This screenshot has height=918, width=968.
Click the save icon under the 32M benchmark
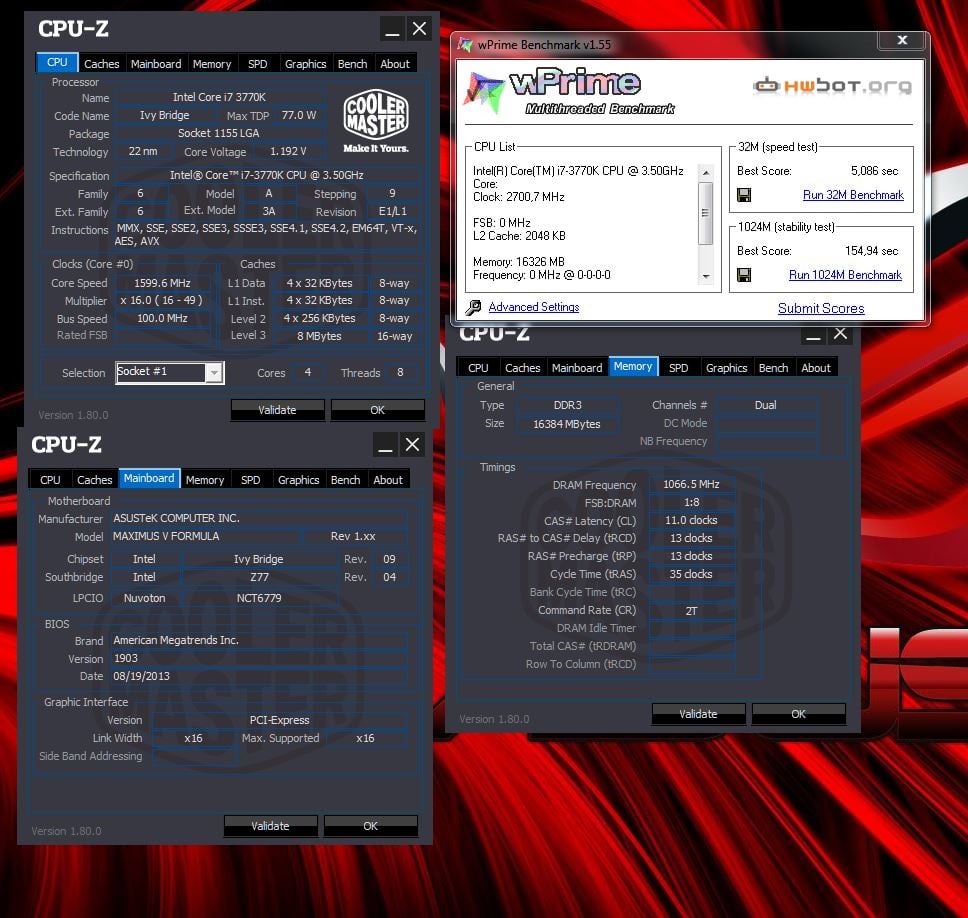tap(744, 195)
